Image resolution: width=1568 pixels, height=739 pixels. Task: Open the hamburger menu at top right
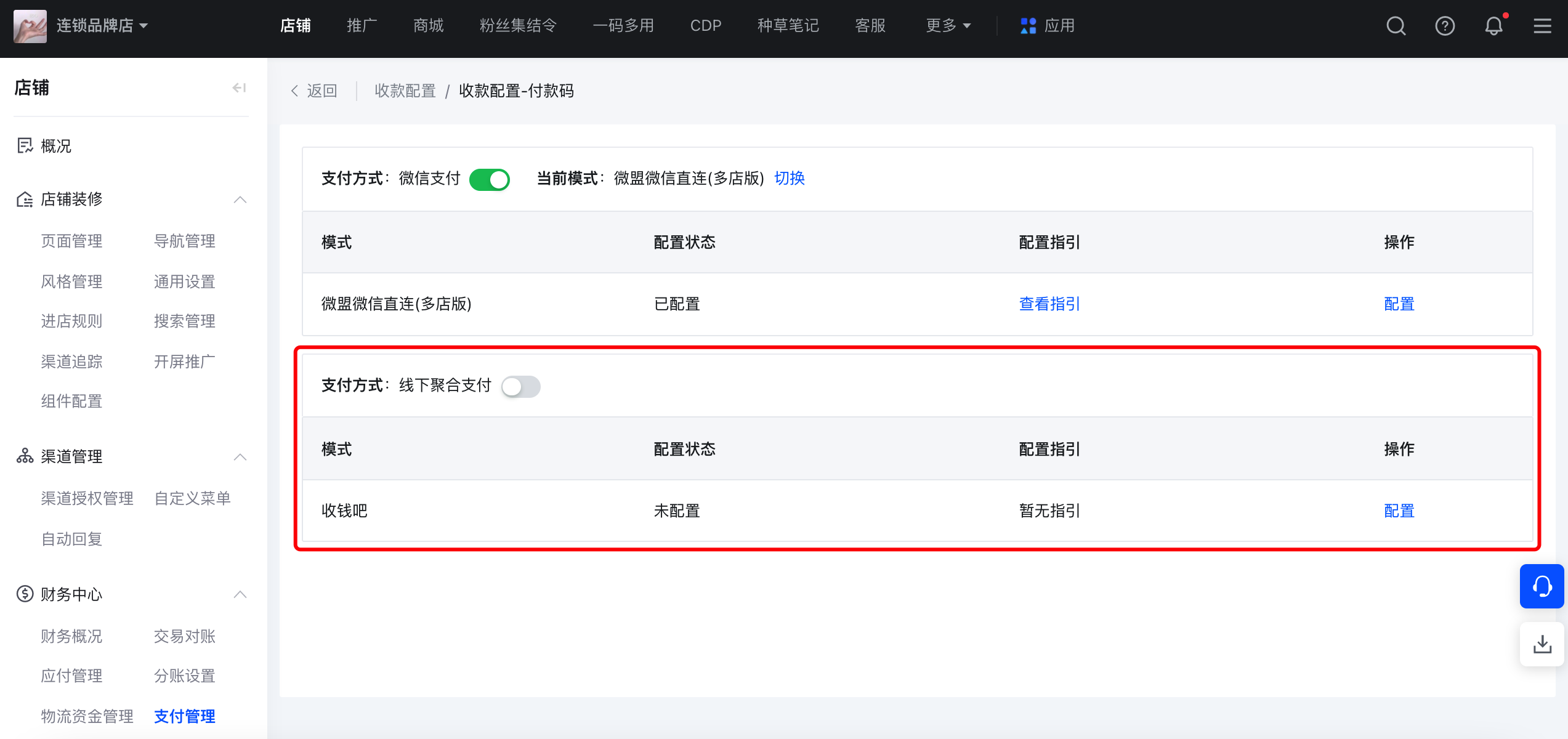(1543, 26)
